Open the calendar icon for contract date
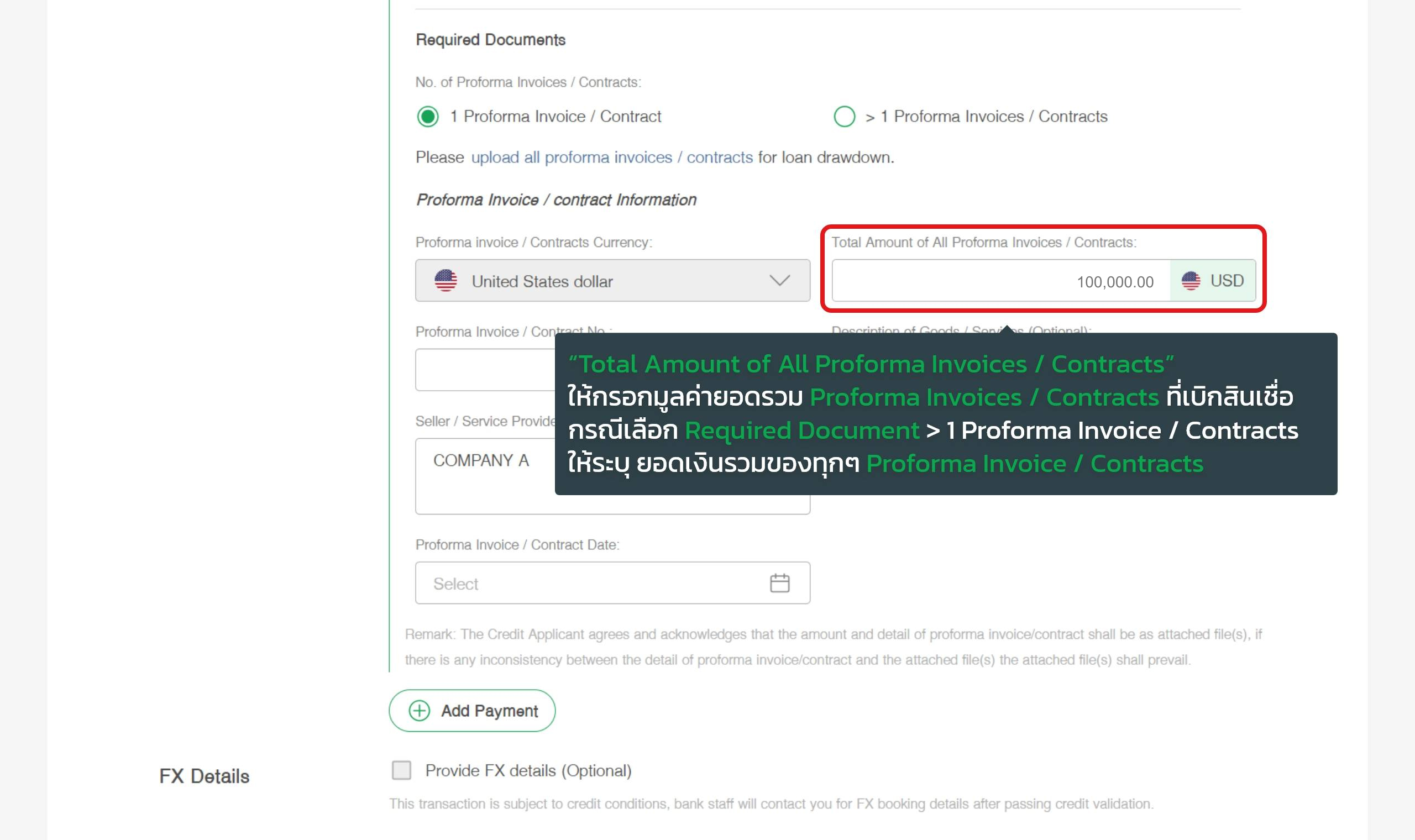The height and width of the screenshot is (840, 1415). (779, 583)
